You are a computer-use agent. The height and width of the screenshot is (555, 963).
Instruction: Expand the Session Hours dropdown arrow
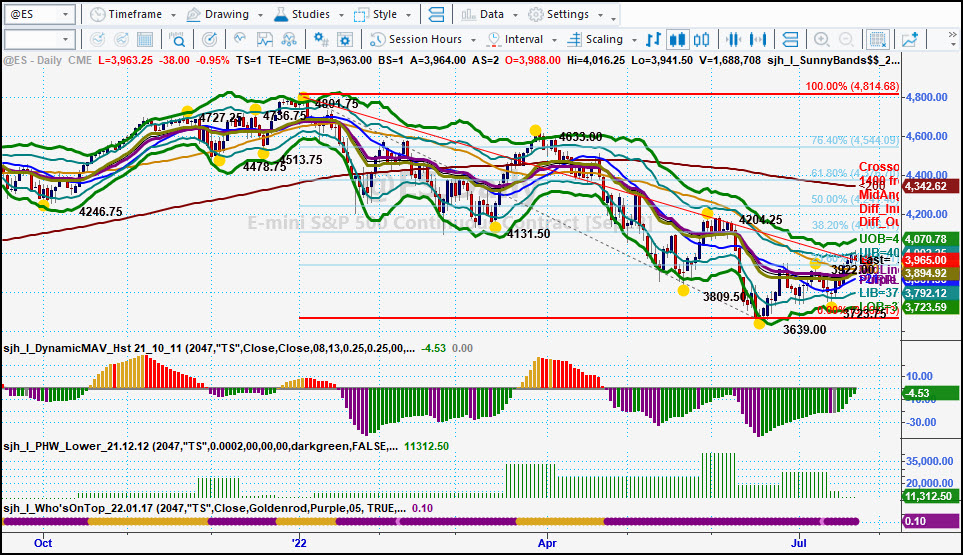[x=474, y=40]
